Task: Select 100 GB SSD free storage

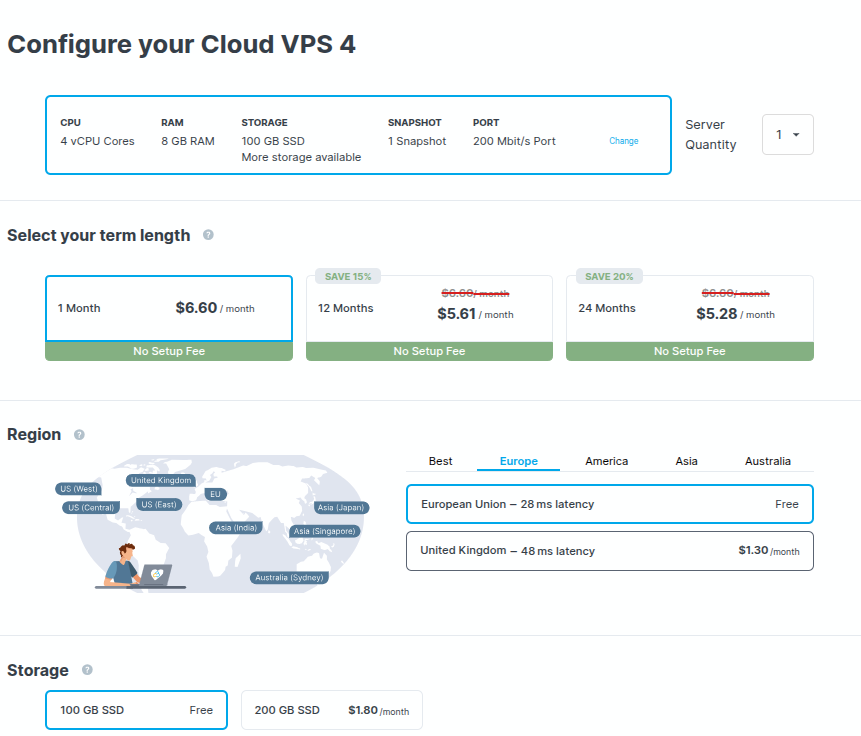Action: [136, 710]
